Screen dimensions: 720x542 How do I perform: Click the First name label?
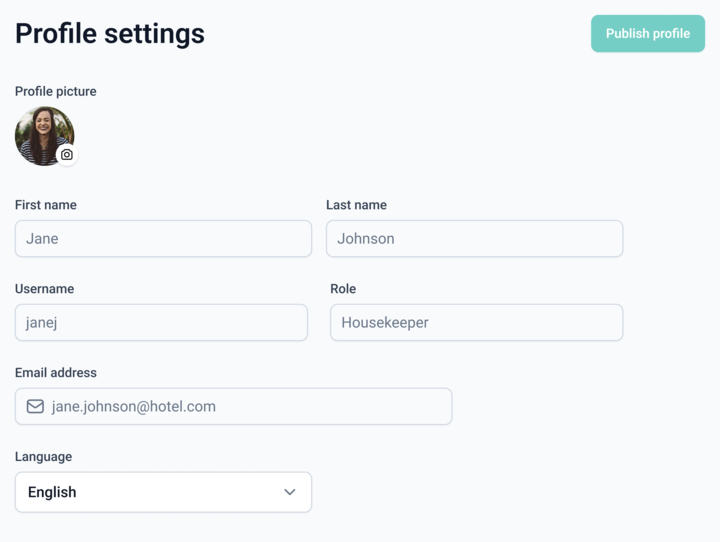pyautogui.click(x=46, y=205)
